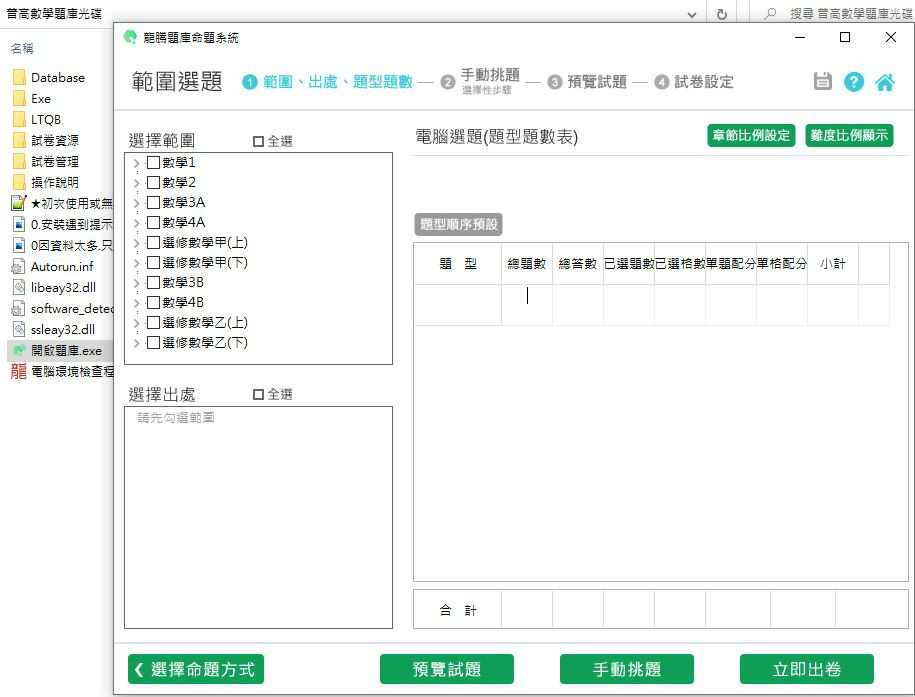The height and width of the screenshot is (697, 915).
Task: Expand the 數學4B tree node
Action: [137, 303]
